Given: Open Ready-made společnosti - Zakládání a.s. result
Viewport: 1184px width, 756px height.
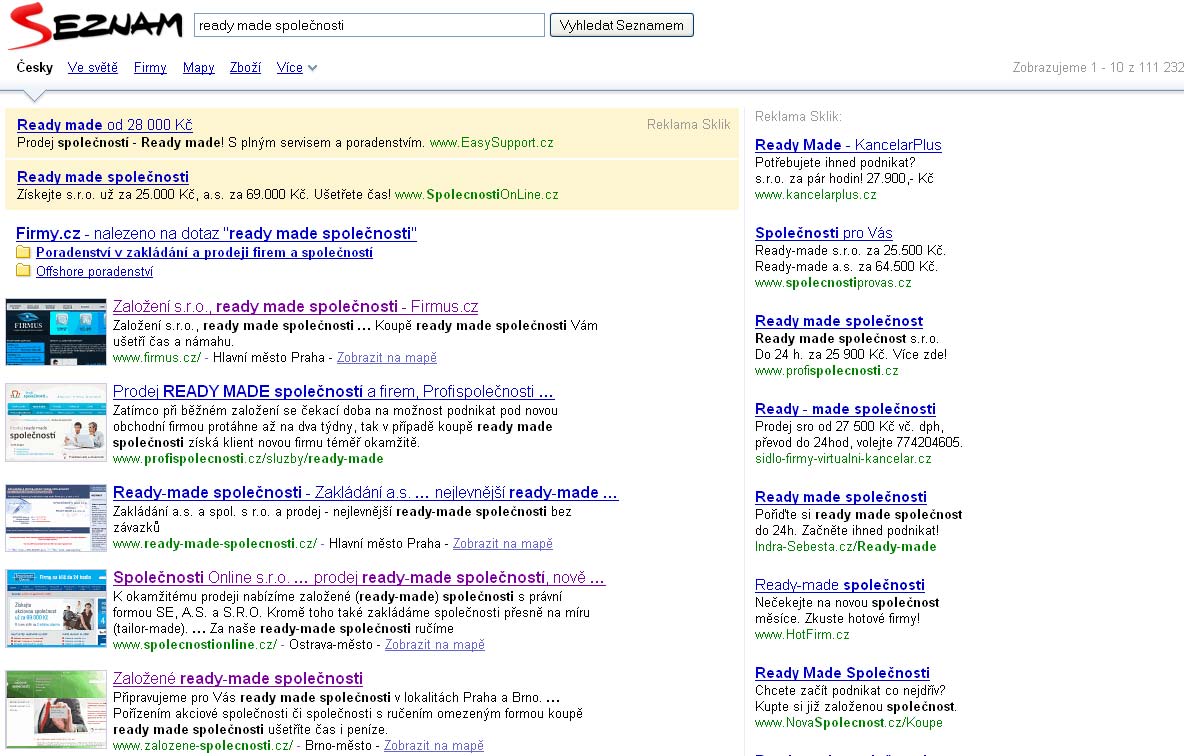Looking at the screenshot, I should coord(365,492).
